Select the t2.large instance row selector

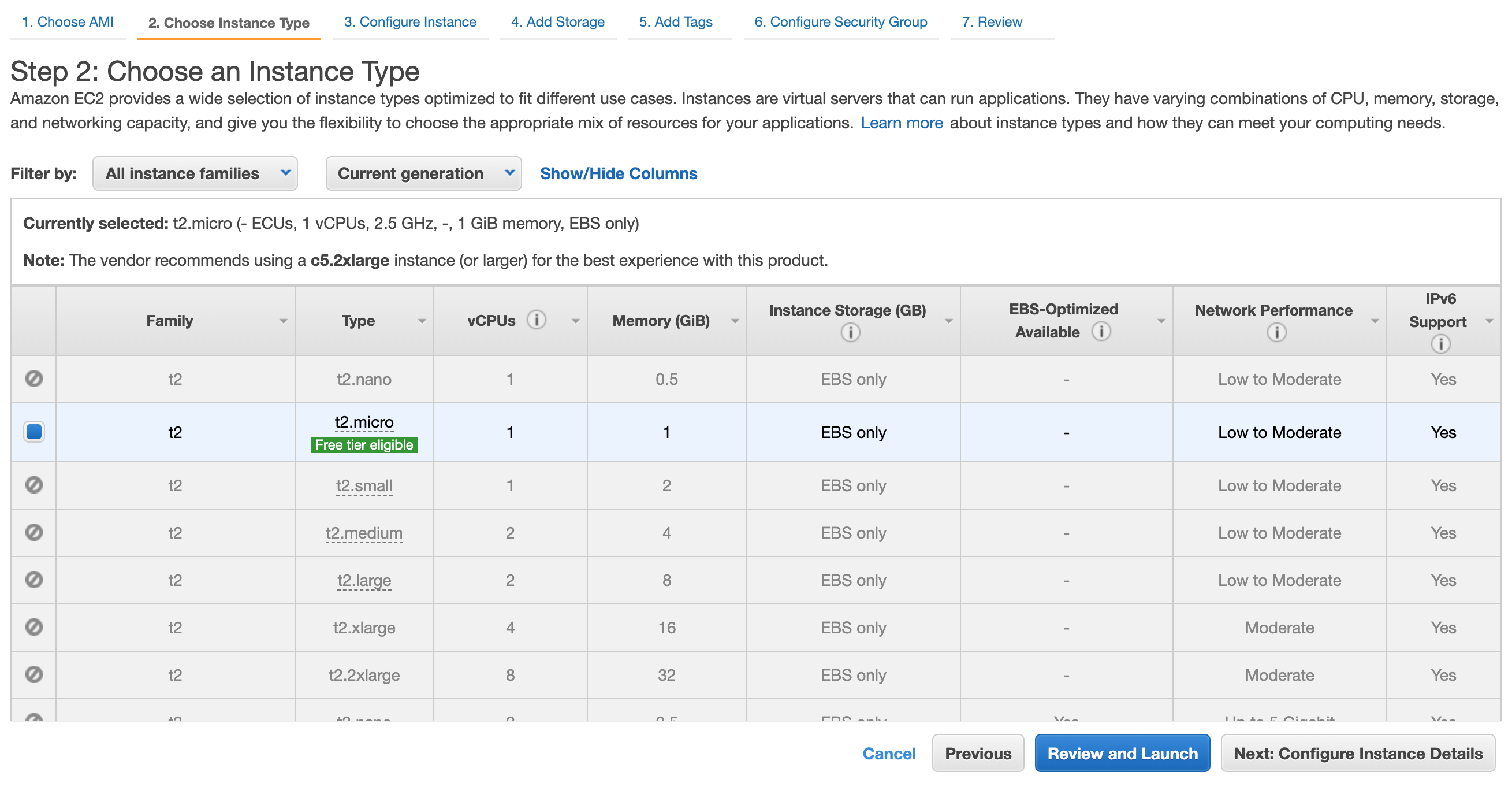33,580
